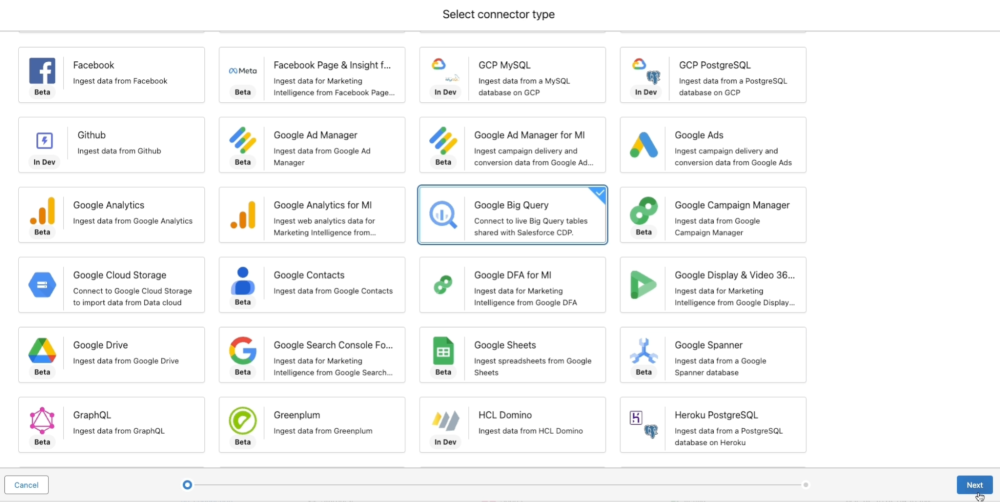Screen dimensions: 1000x502
Task: Click 'Ingest data from HCL Domino' text
Action: [531, 431]
